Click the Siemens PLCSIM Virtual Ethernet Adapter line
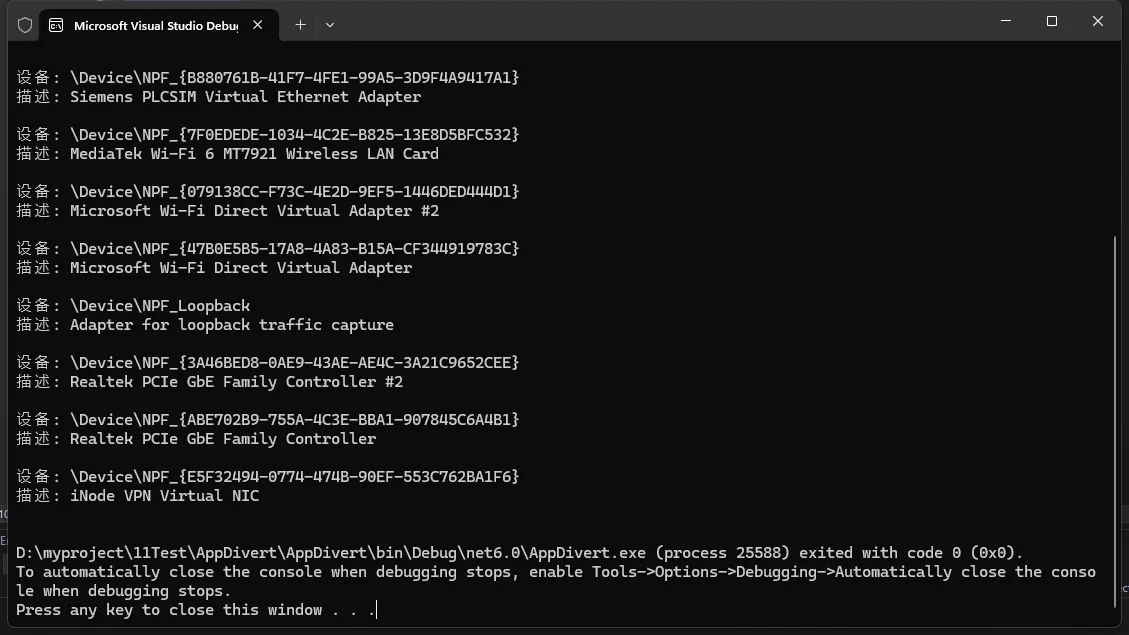Image resolution: width=1129 pixels, height=635 pixels. [245, 97]
